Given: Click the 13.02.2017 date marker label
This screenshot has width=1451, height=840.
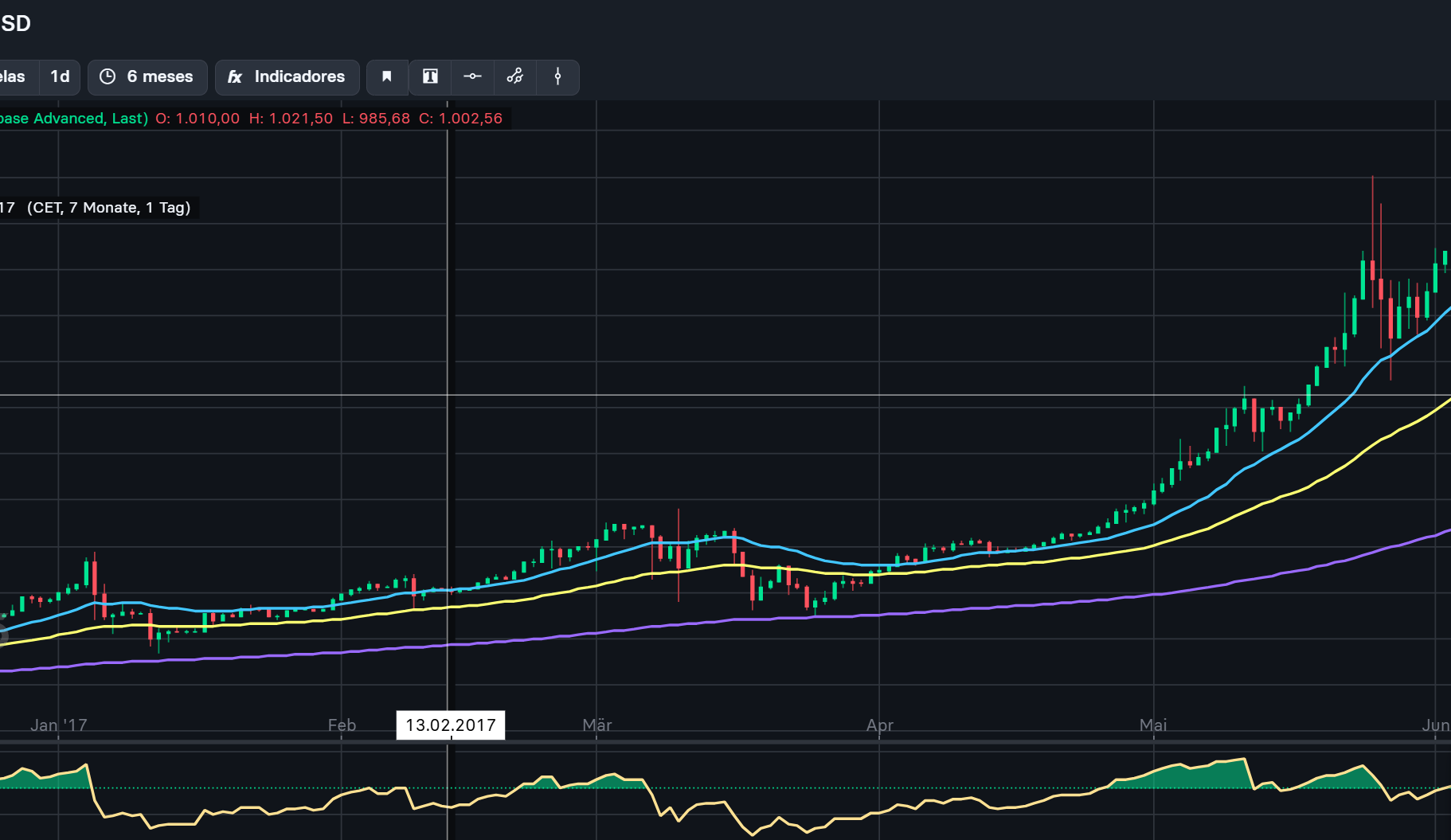Looking at the screenshot, I should [x=450, y=725].
